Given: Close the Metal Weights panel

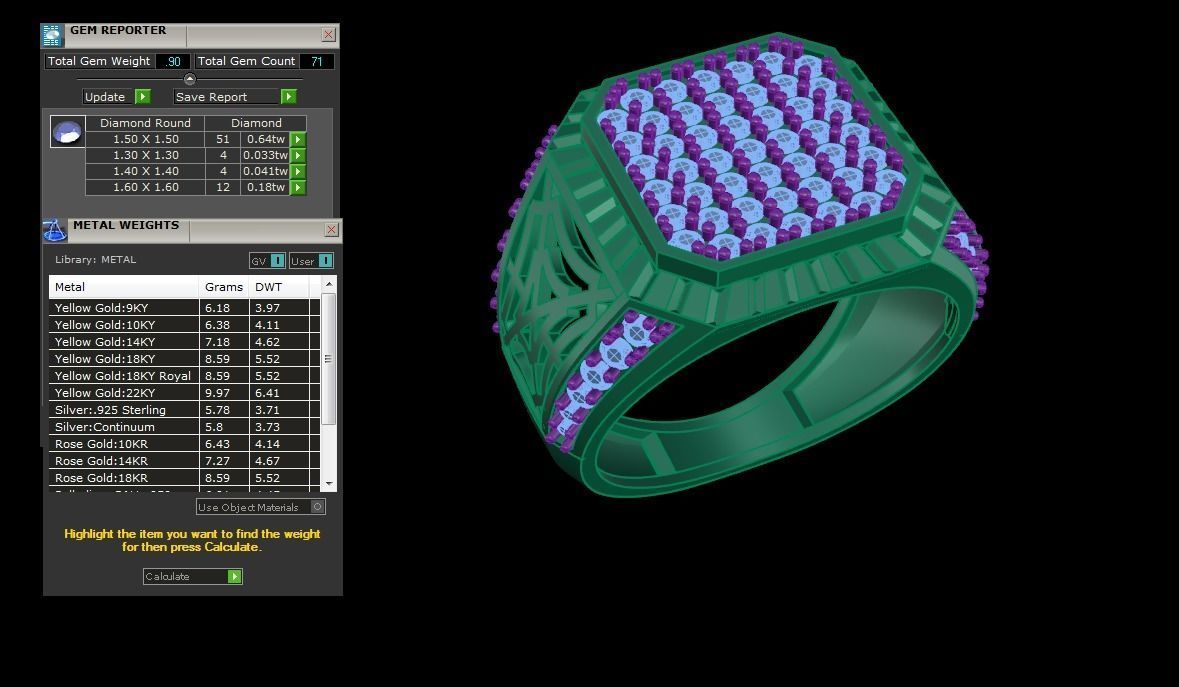Looking at the screenshot, I should pos(332,229).
